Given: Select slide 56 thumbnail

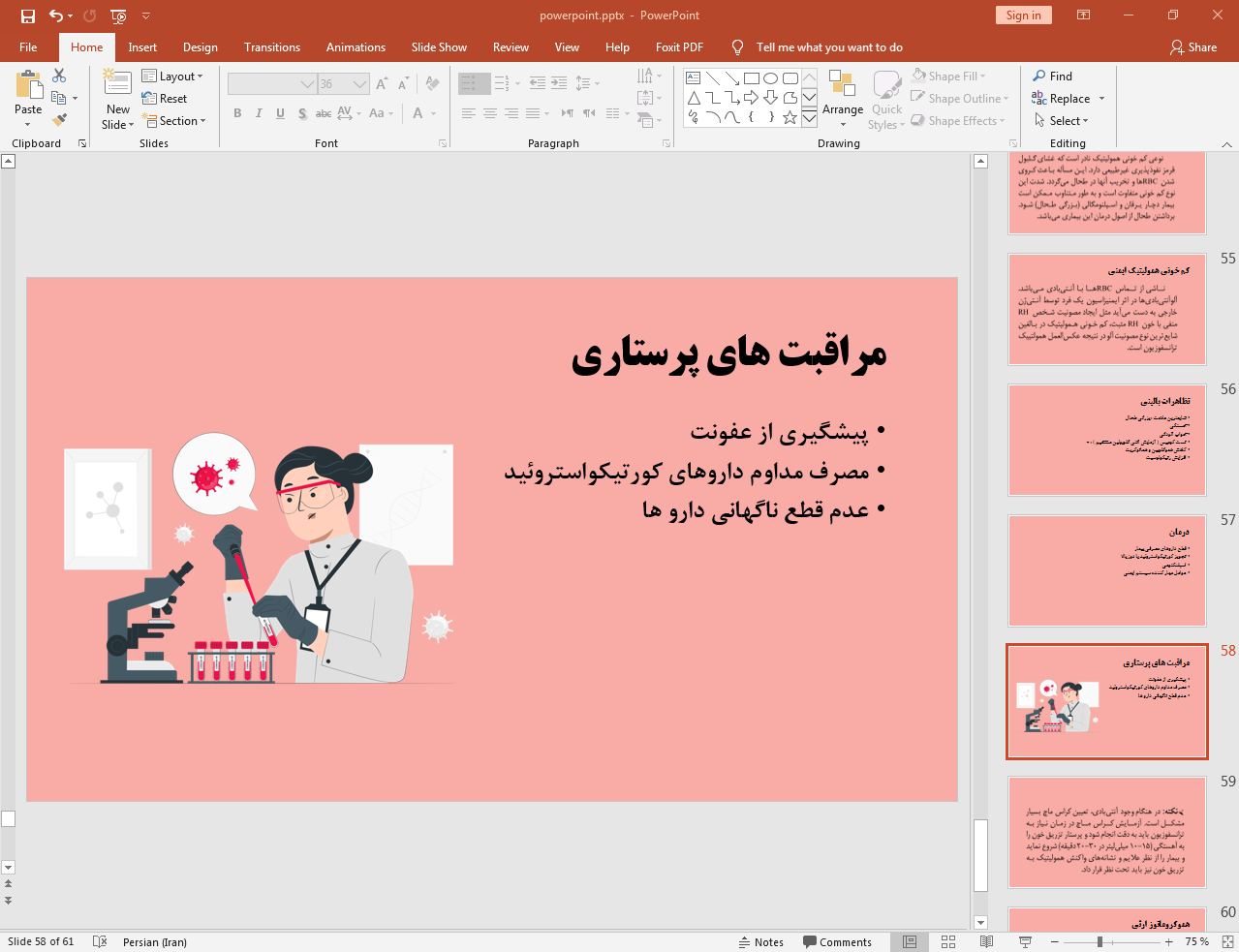Looking at the screenshot, I should click(x=1107, y=441).
